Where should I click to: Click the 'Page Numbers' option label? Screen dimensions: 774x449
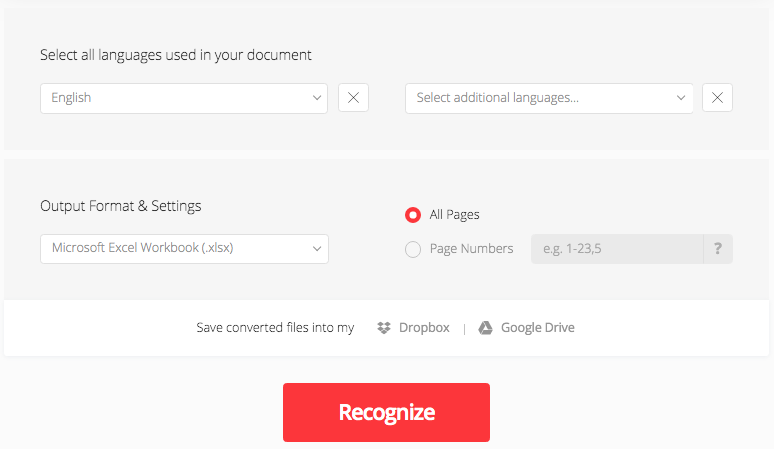coord(471,249)
